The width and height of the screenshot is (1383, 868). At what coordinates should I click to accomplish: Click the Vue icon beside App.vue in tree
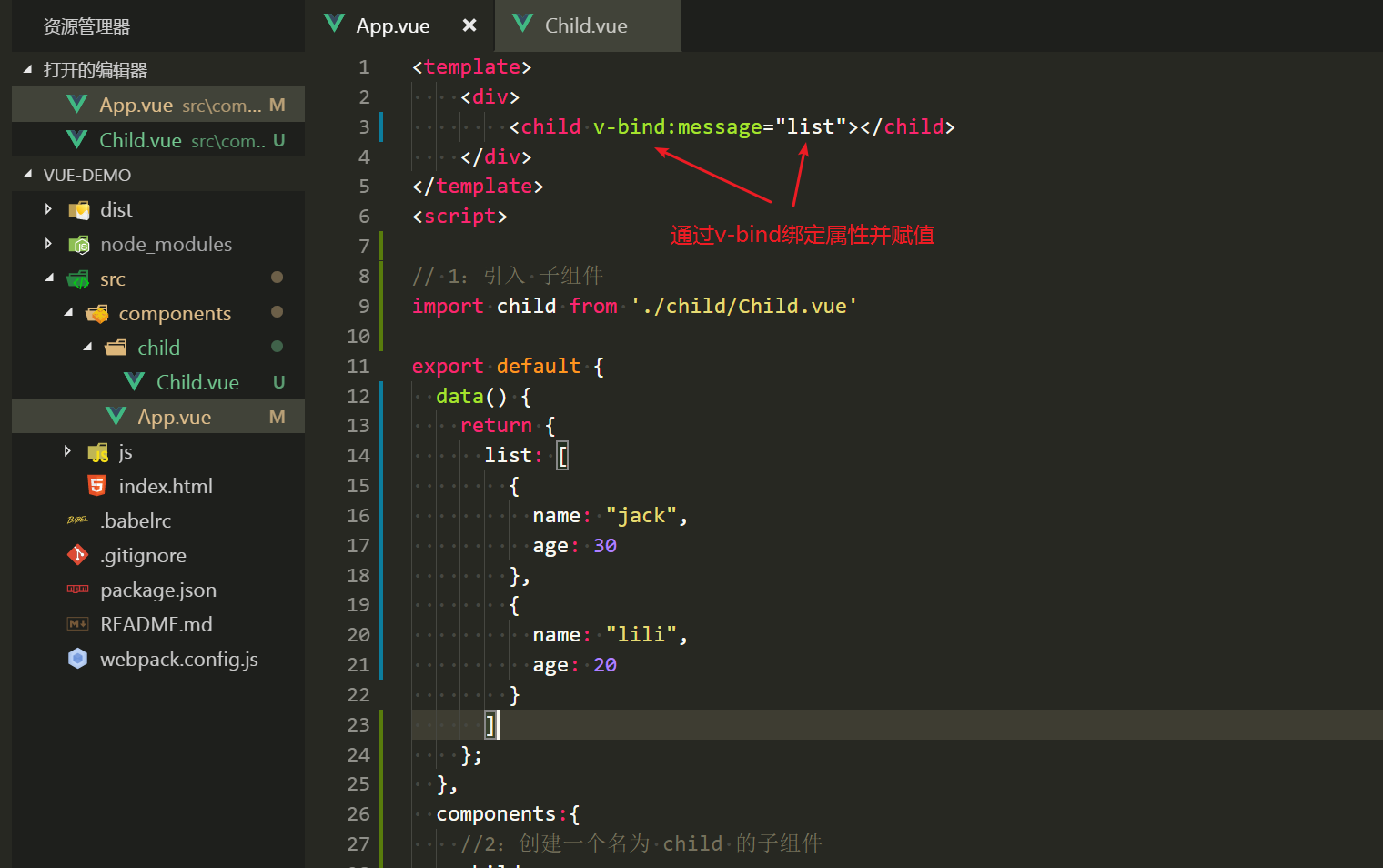pyautogui.click(x=116, y=416)
